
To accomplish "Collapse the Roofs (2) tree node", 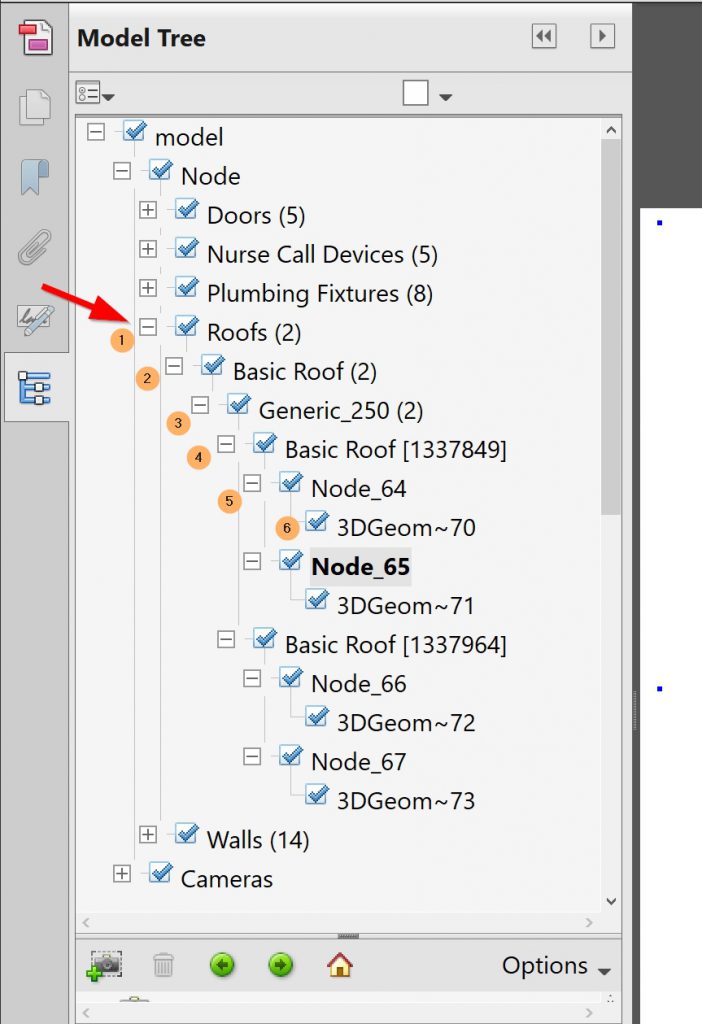I will click(x=148, y=327).
